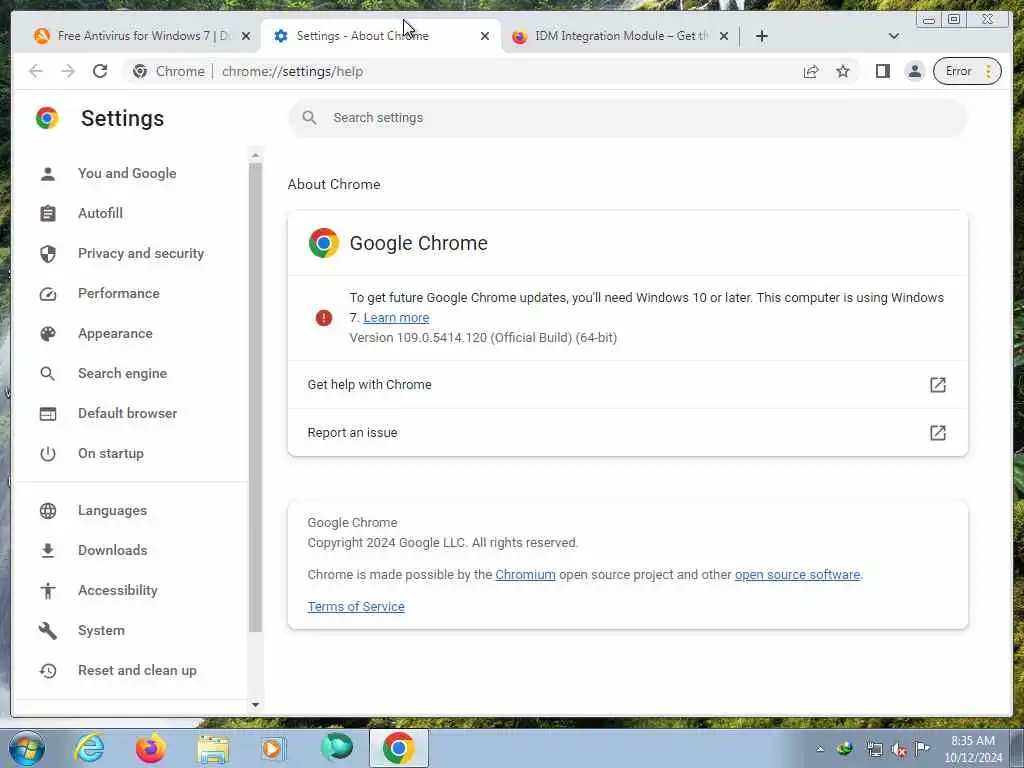The height and width of the screenshot is (768, 1024).
Task: Click the Learn more link
Action: [x=396, y=317]
